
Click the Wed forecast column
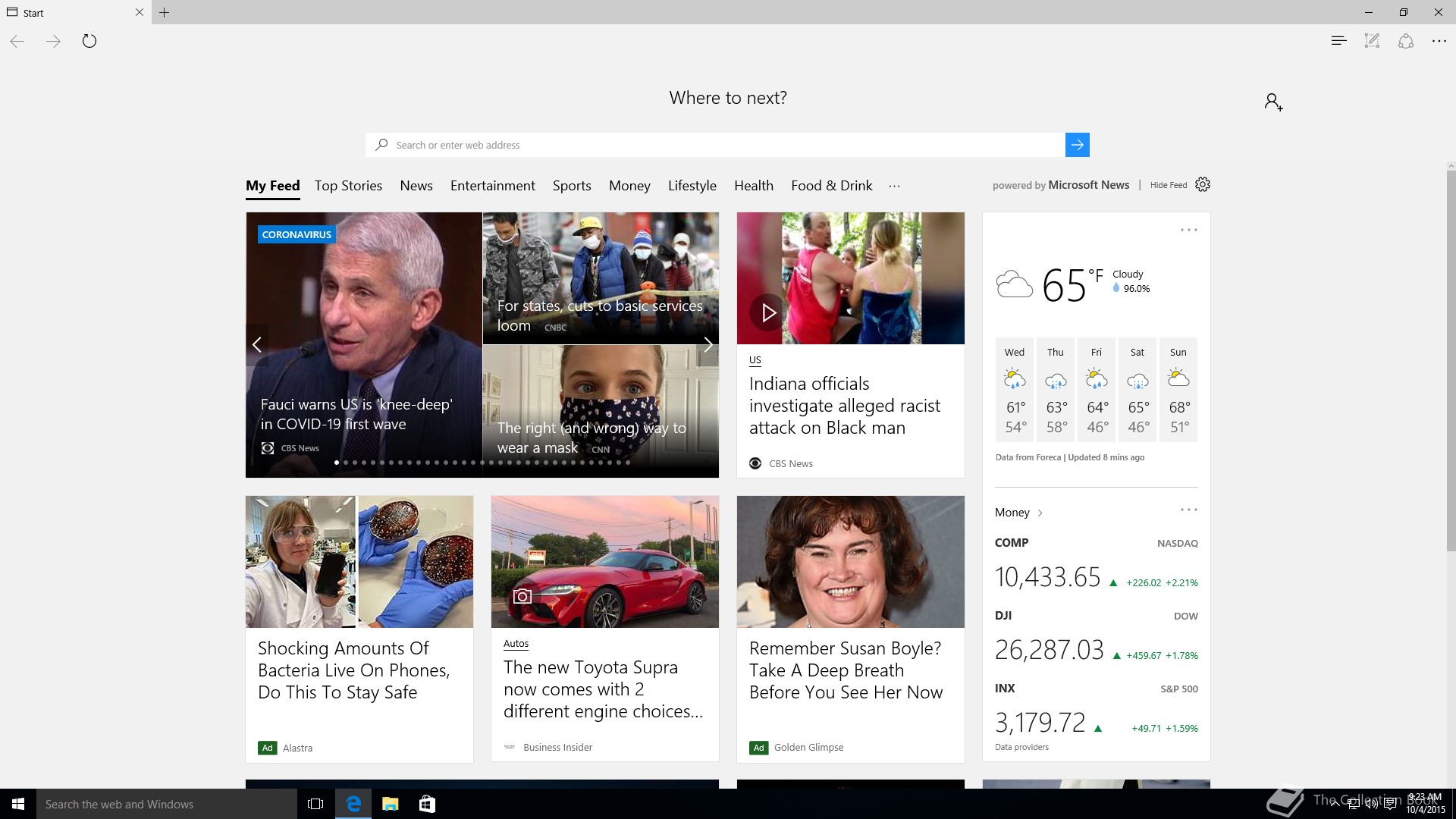(x=1015, y=390)
